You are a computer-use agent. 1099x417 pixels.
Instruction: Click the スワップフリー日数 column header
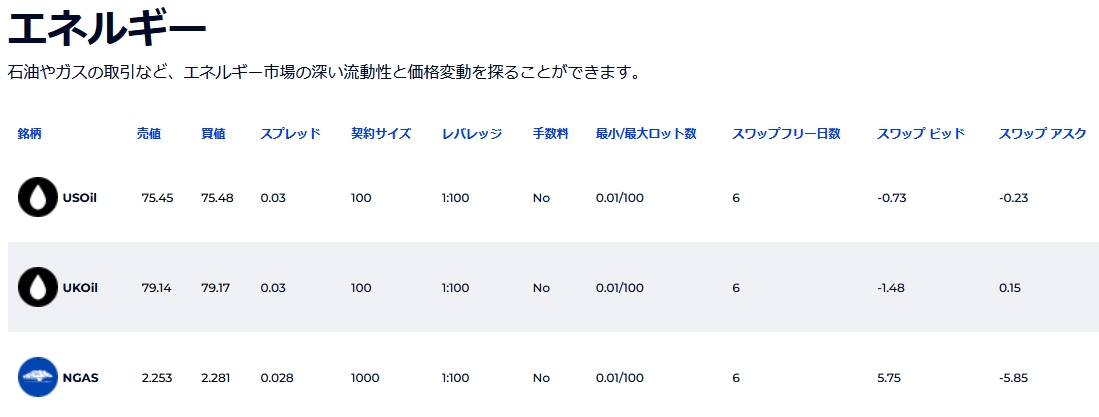pyautogui.click(x=786, y=134)
